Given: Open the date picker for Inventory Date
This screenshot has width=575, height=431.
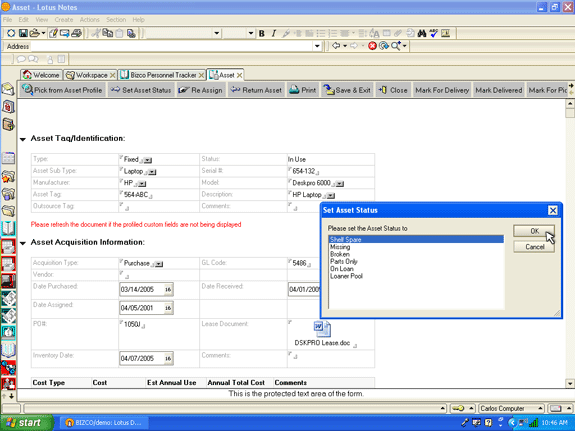Looking at the screenshot, I should point(168,358).
